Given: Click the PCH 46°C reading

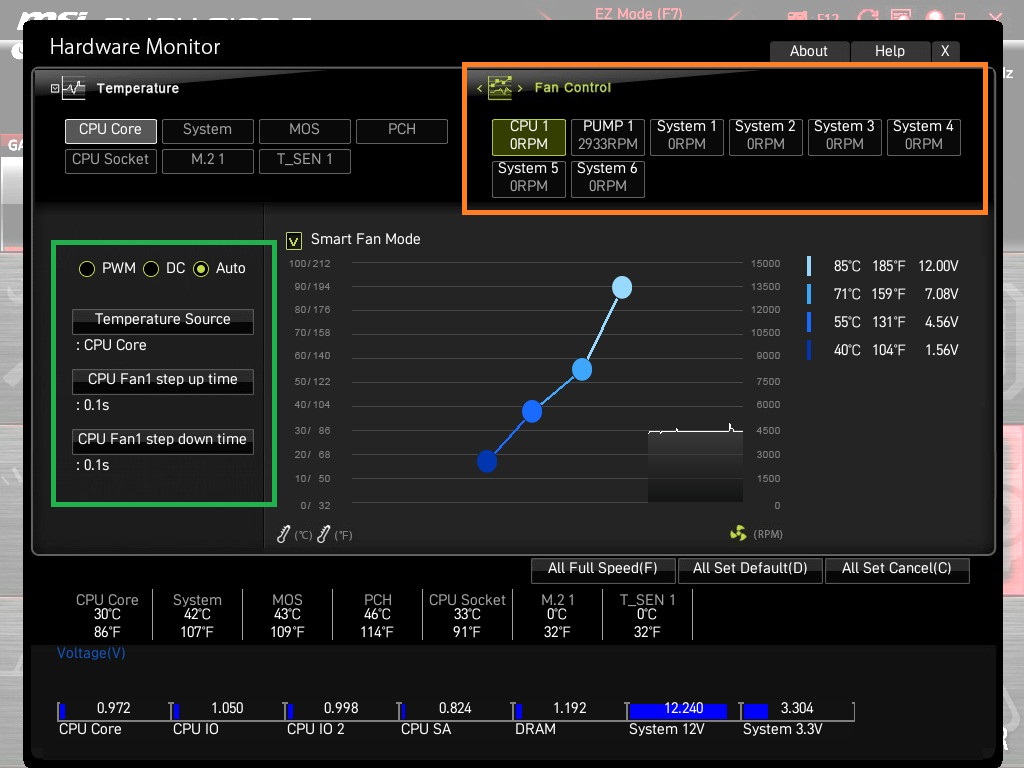Looking at the screenshot, I should [377, 615].
